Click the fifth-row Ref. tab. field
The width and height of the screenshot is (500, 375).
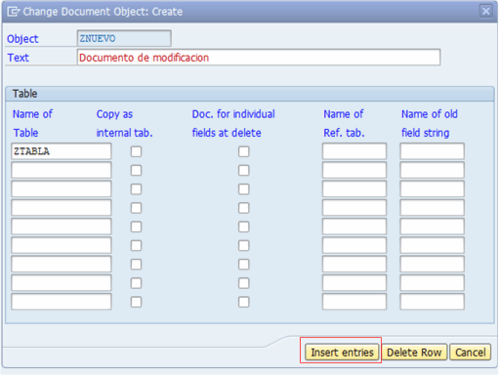pos(354,227)
